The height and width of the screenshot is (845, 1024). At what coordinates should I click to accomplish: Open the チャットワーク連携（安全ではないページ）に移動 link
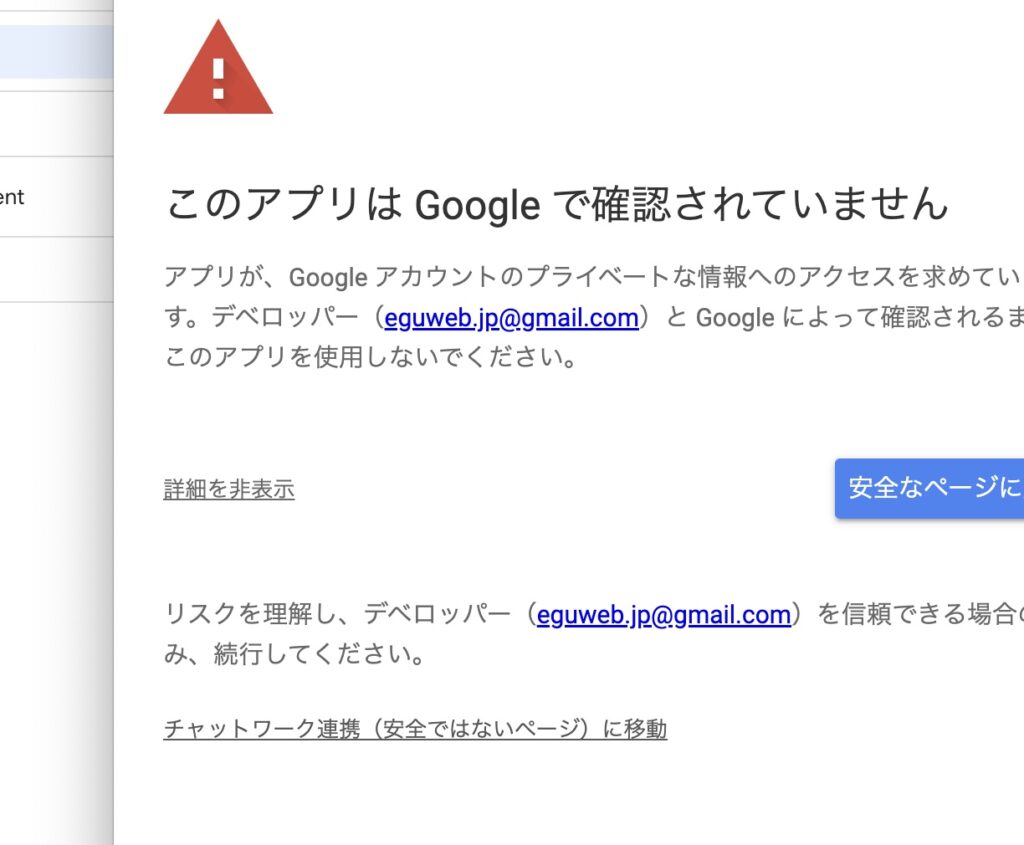tap(415, 729)
